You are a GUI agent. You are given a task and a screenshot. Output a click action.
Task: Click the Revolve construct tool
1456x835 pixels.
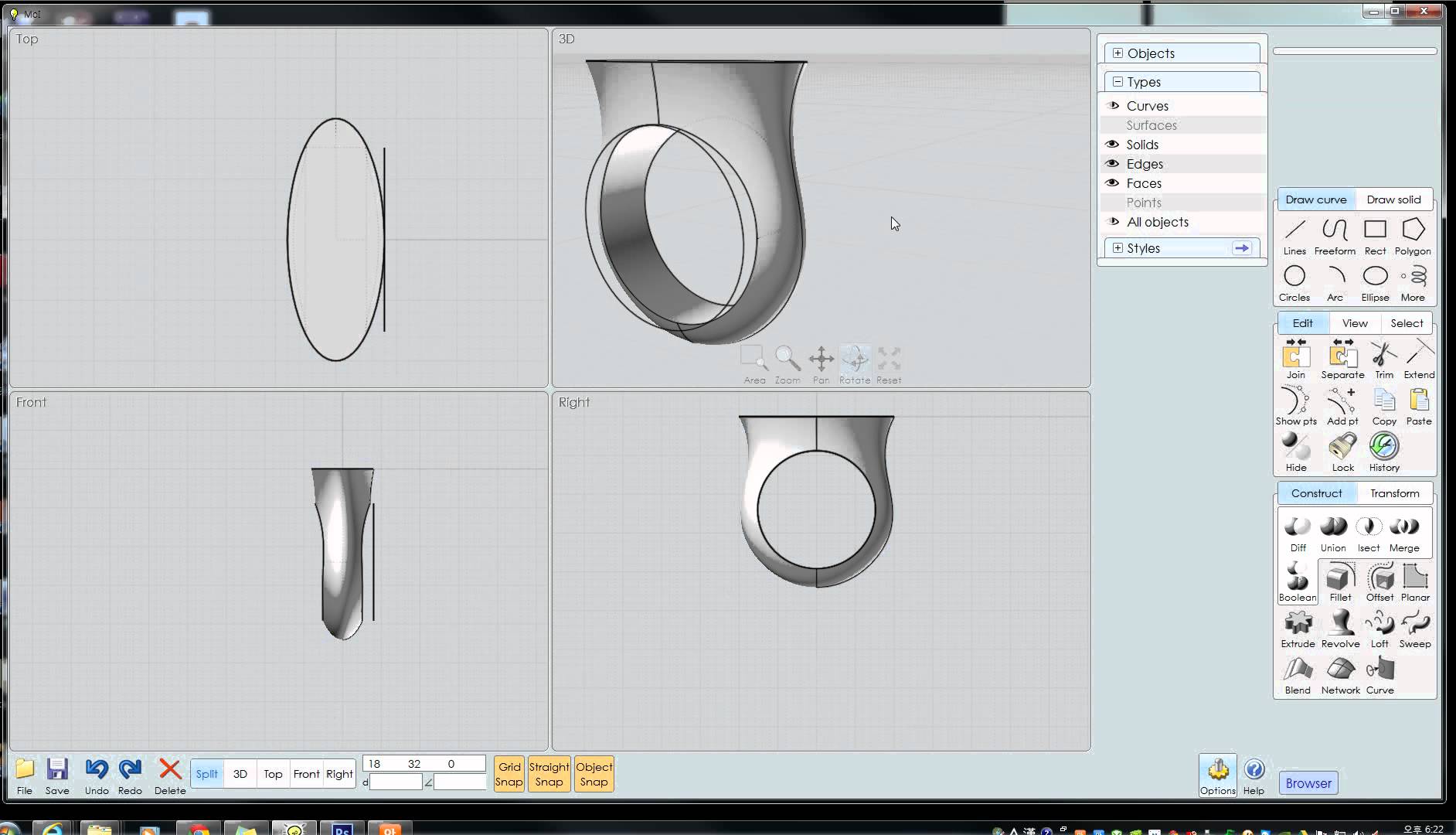click(x=1340, y=629)
